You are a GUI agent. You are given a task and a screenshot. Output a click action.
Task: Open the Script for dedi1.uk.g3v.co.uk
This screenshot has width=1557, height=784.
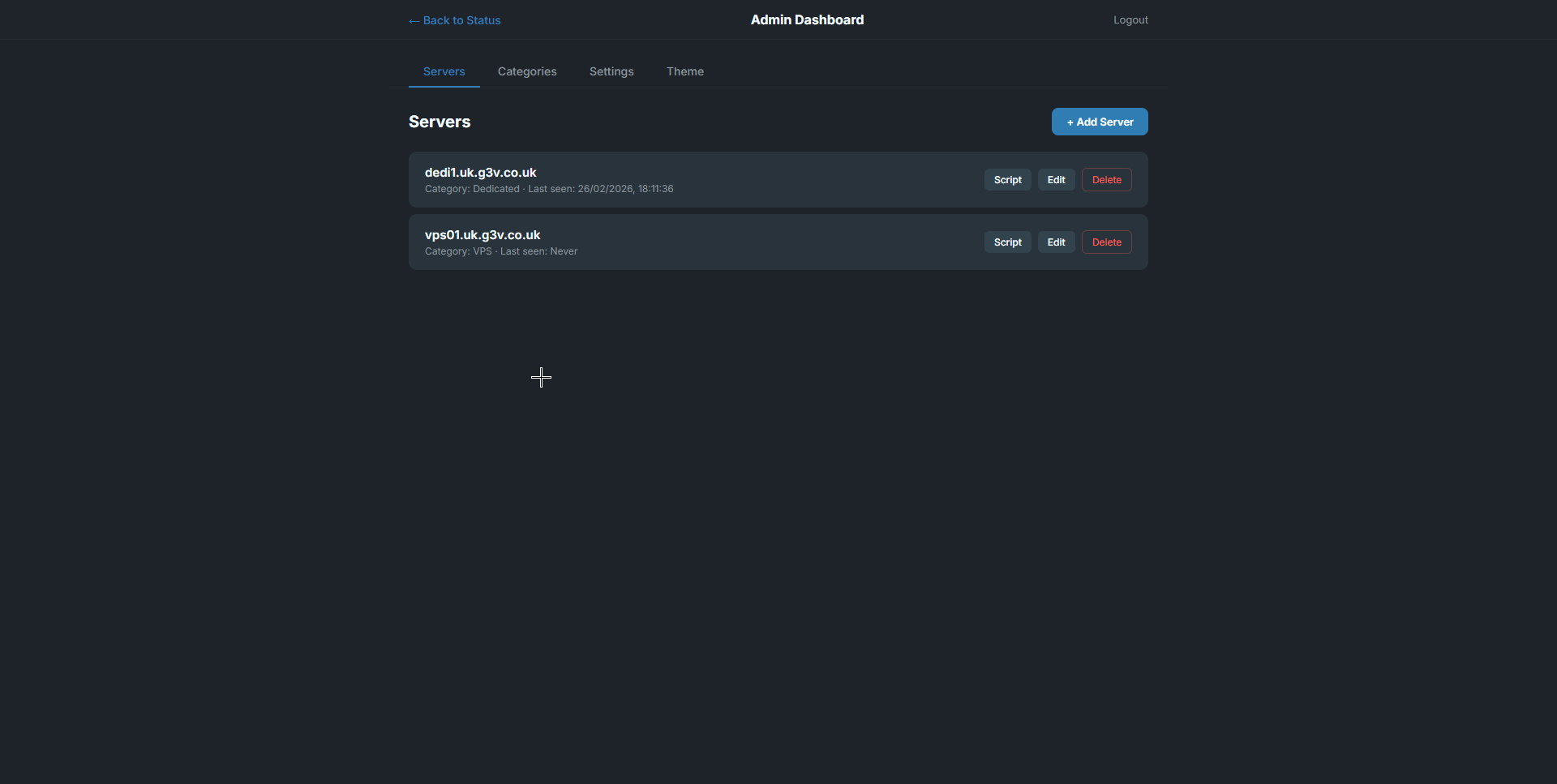tap(1007, 179)
